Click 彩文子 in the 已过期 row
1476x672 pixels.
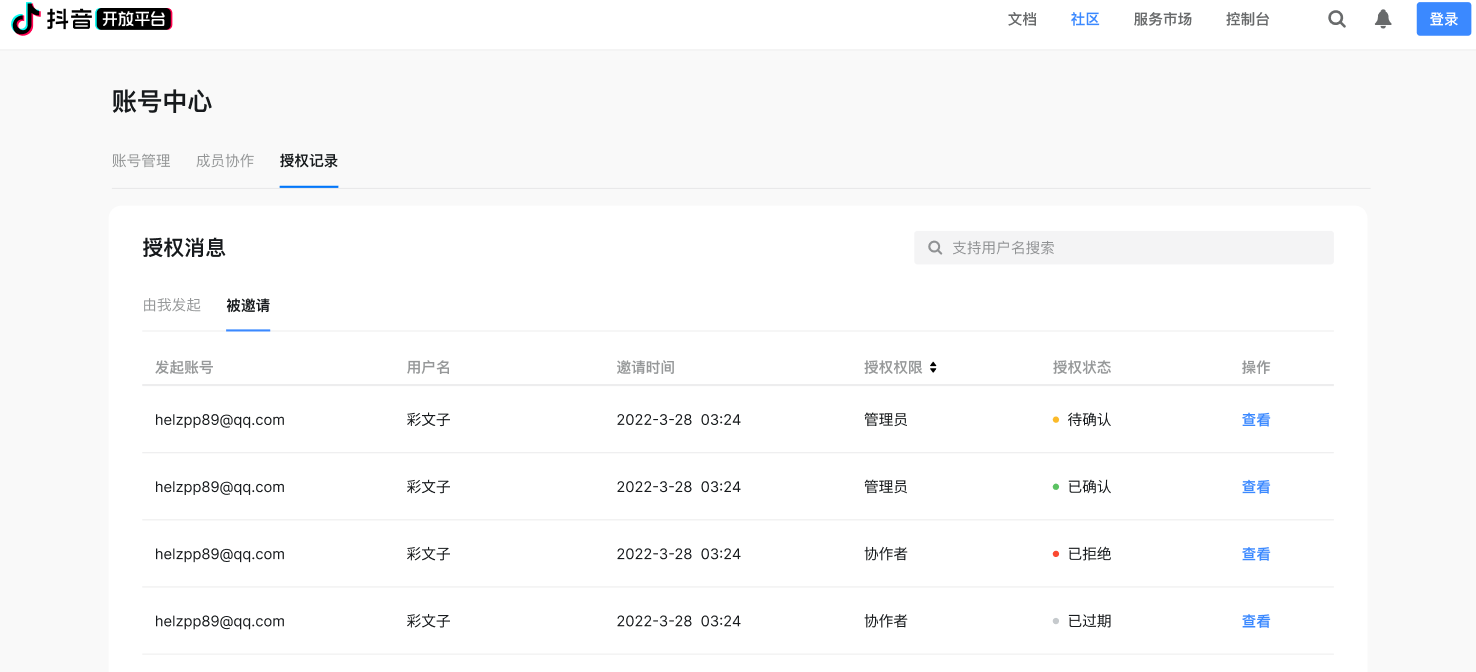(x=429, y=621)
